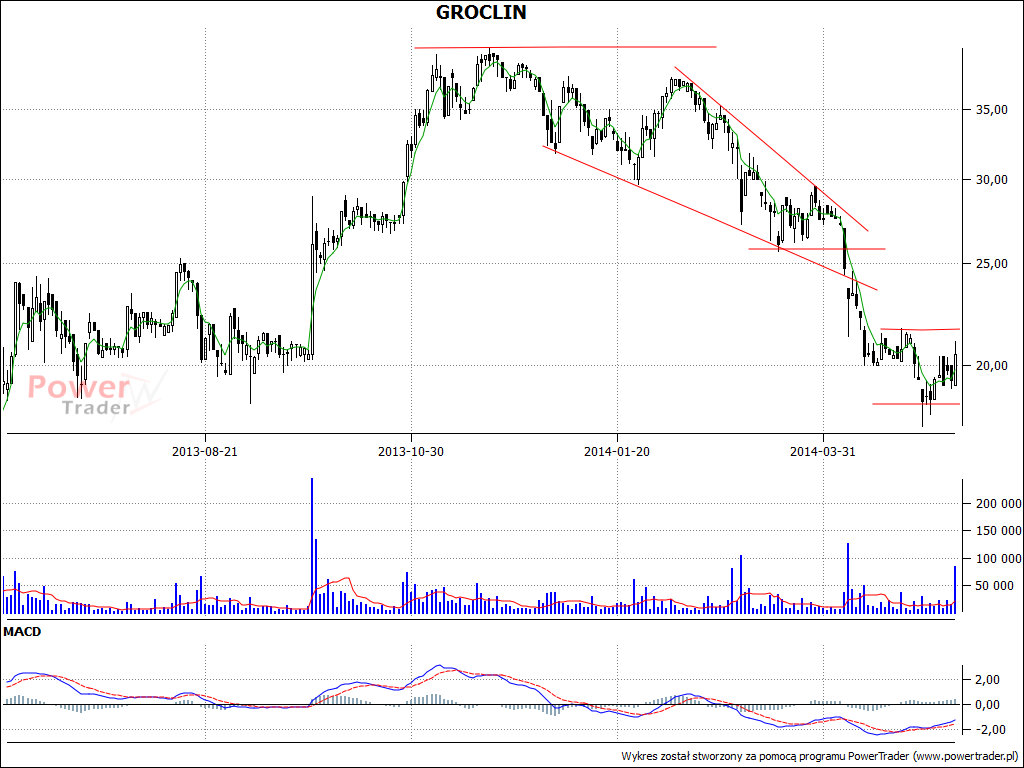
Task: Click the 30,00 price axis label
Action: [x=992, y=180]
